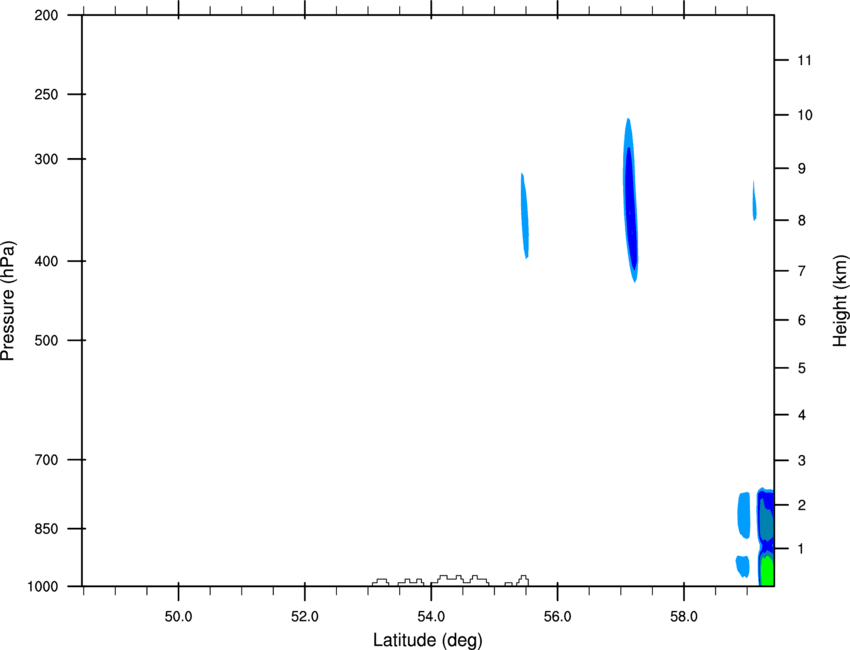Screen dimensions: 850x650
Task: Click the 'Latitude (deg)' axis title
Action: [x=427, y=640]
